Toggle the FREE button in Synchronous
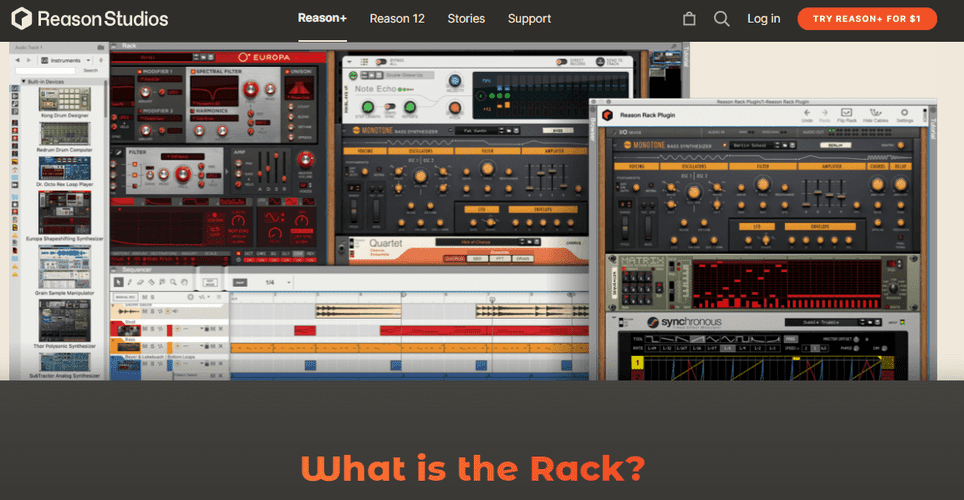The height and width of the screenshot is (500, 964). 791,339
